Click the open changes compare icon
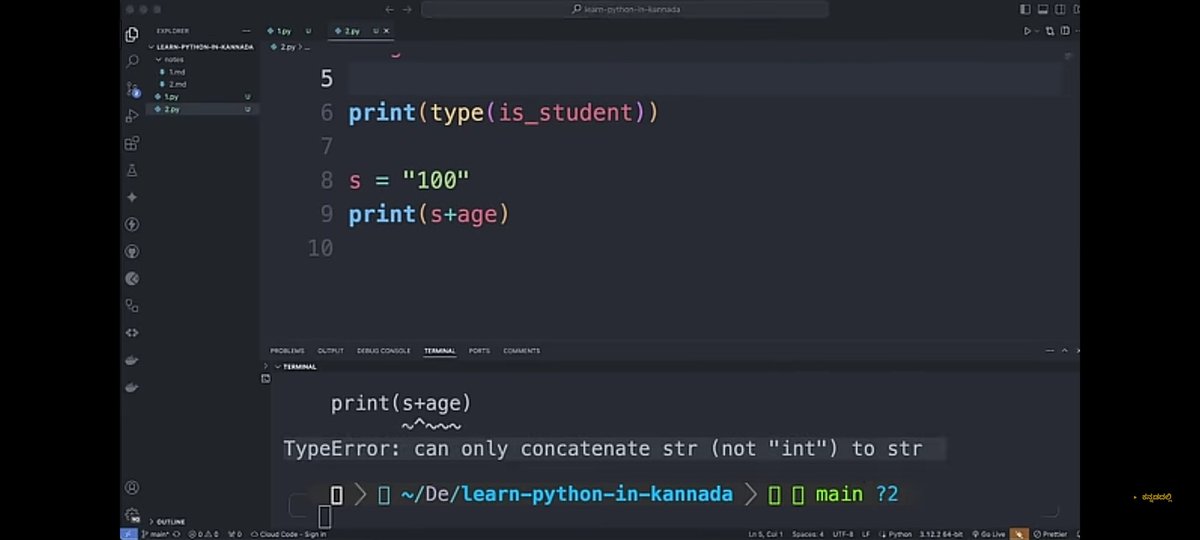The width and height of the screenshot is (1200, 540). [x=1048, y=31]
